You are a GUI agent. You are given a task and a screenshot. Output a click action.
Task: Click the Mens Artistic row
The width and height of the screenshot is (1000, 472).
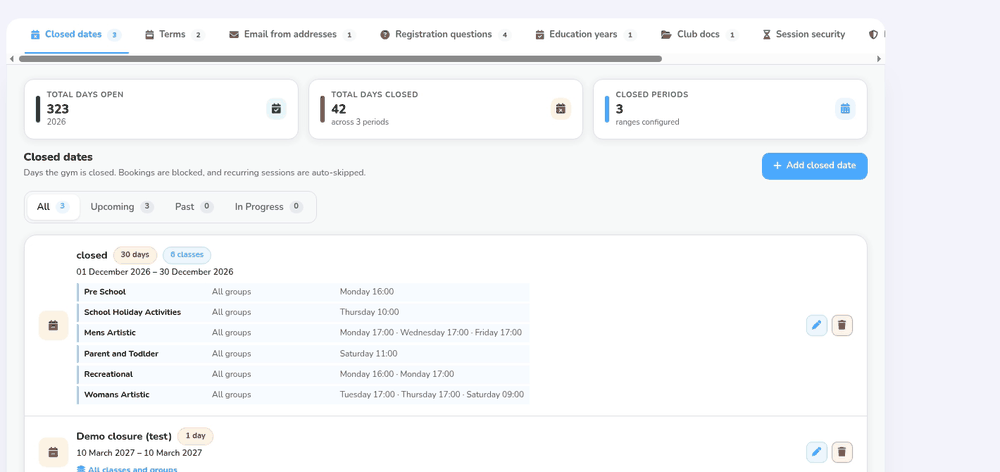point(303,333)
